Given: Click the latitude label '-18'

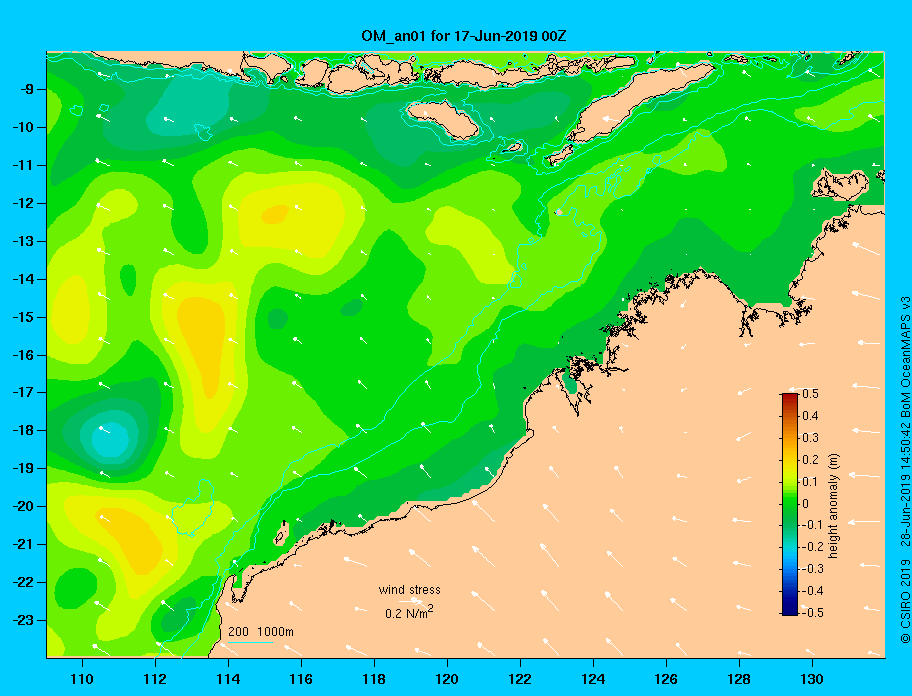Looking at the screenshot, I should coord(22,431).
